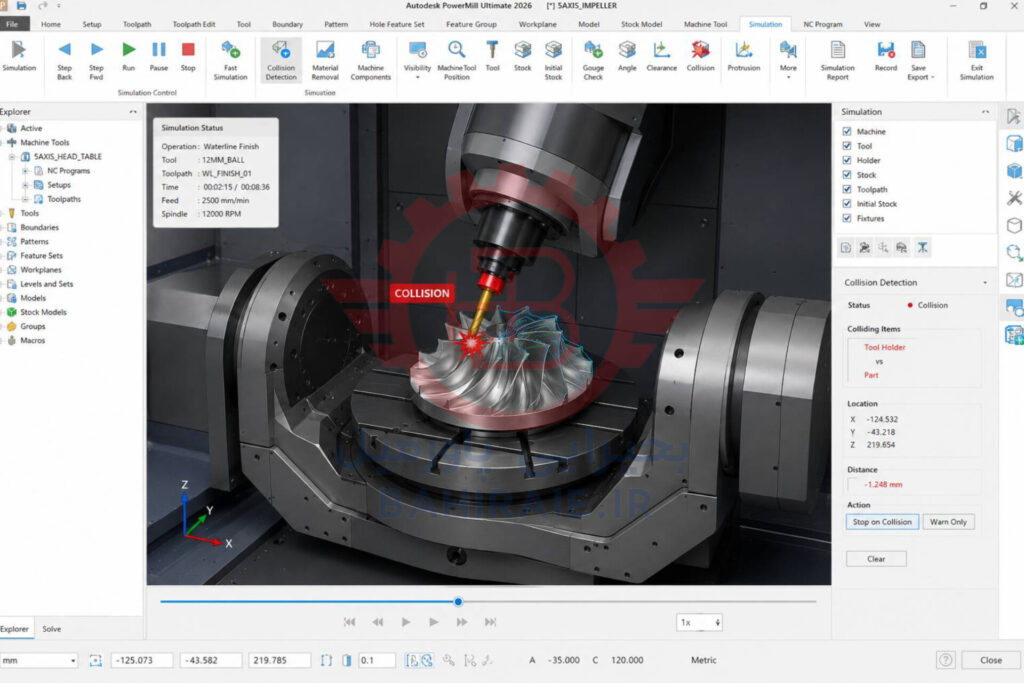Viewport: 1024px width, 683px height.
Task: Open Machine Components
Action: pyautogui.click(x=370, y=60)
